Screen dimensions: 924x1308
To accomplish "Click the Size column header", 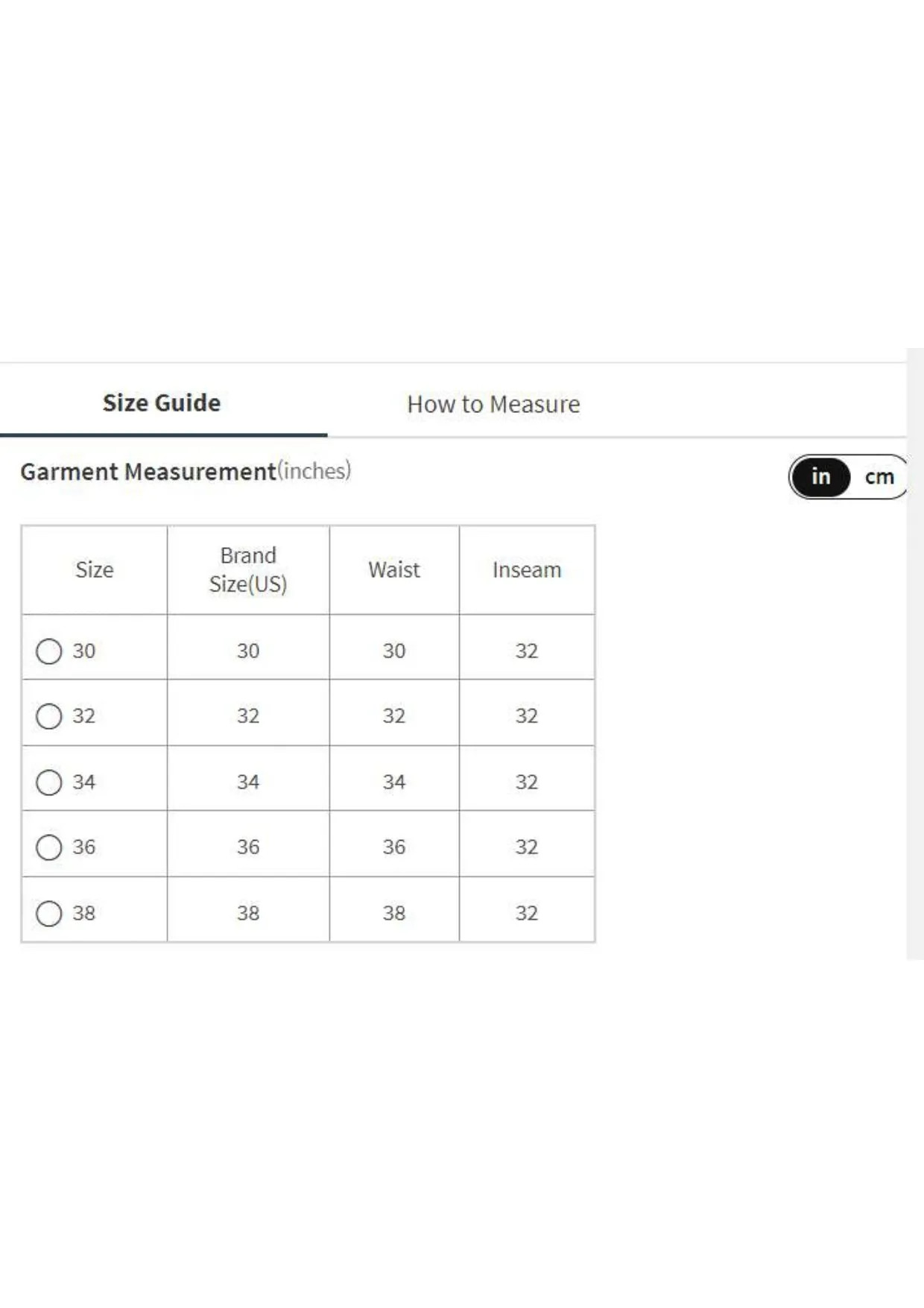I will 95,570.
